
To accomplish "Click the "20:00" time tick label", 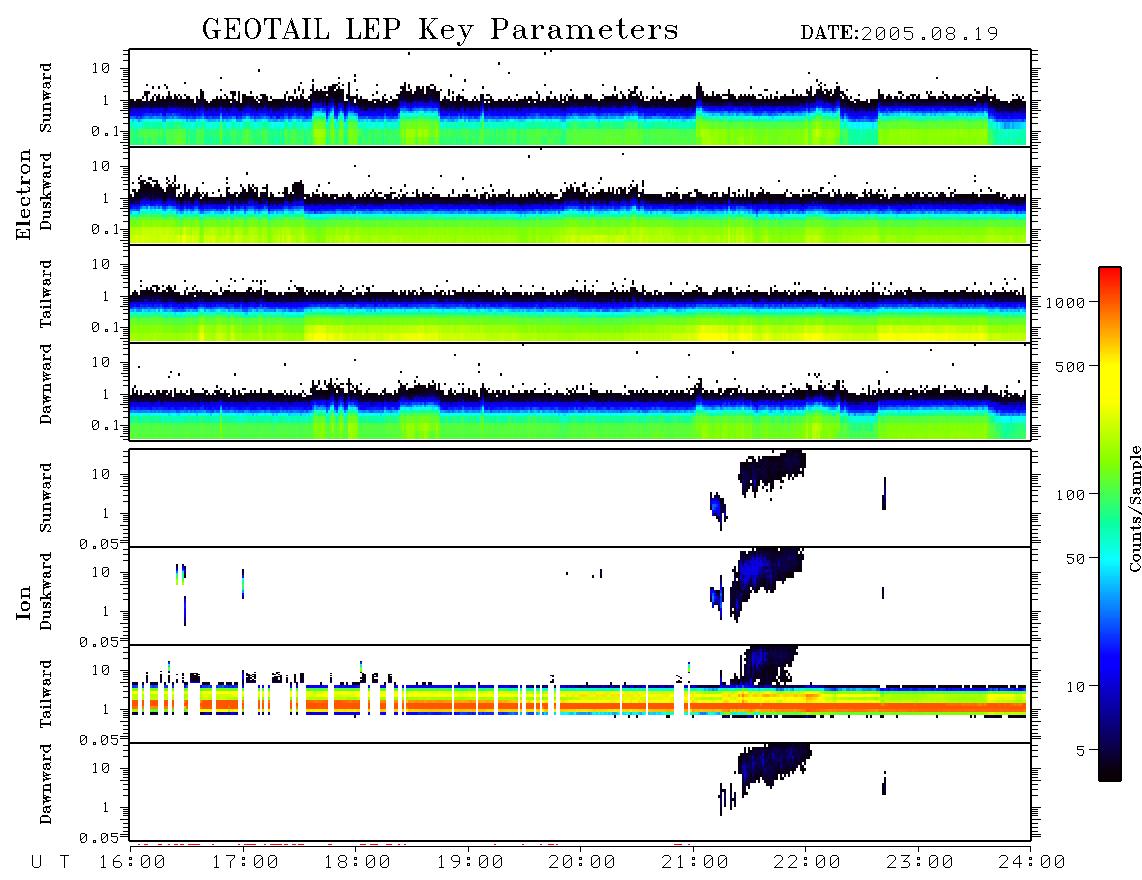I will (582, 862).
